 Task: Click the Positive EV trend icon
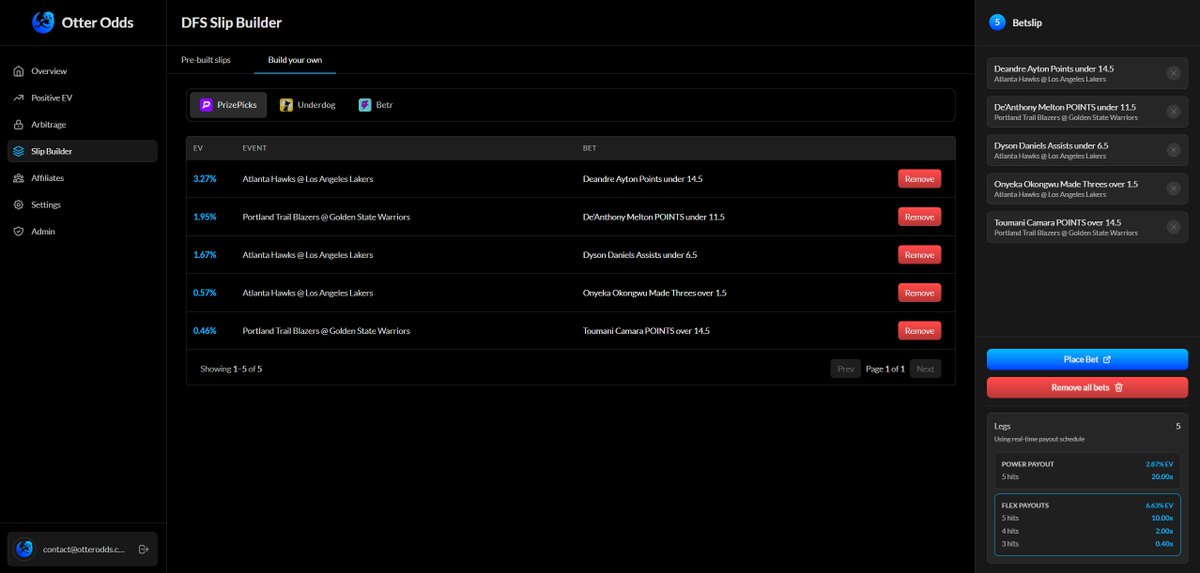click(19, 98)
